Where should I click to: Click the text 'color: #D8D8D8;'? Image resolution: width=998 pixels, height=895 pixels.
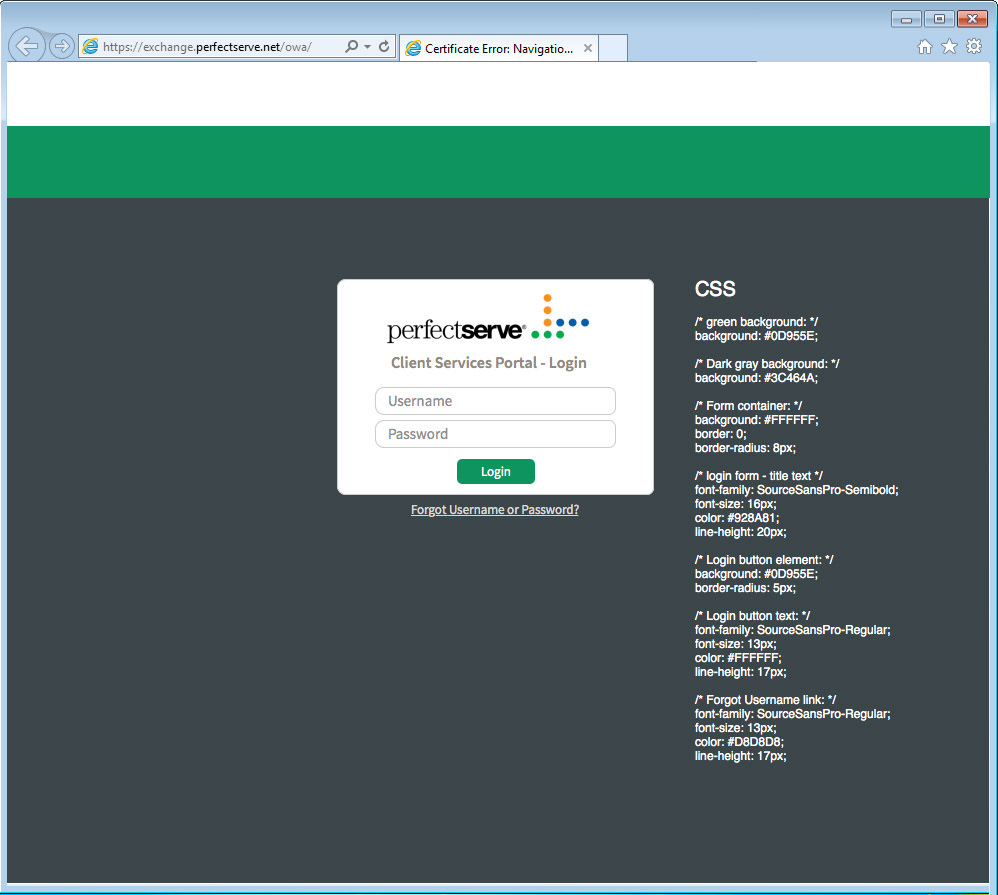[x=739, y=742]
